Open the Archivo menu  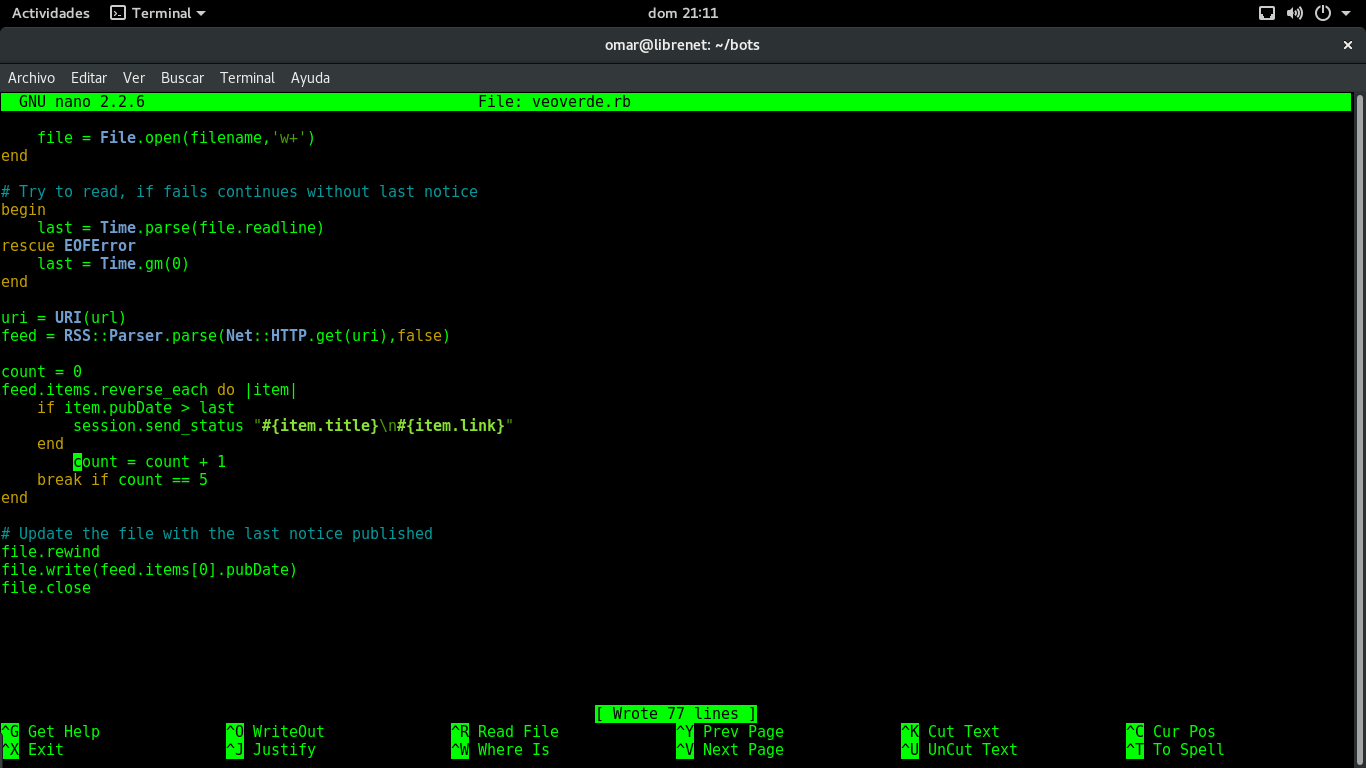click(31, 78)
